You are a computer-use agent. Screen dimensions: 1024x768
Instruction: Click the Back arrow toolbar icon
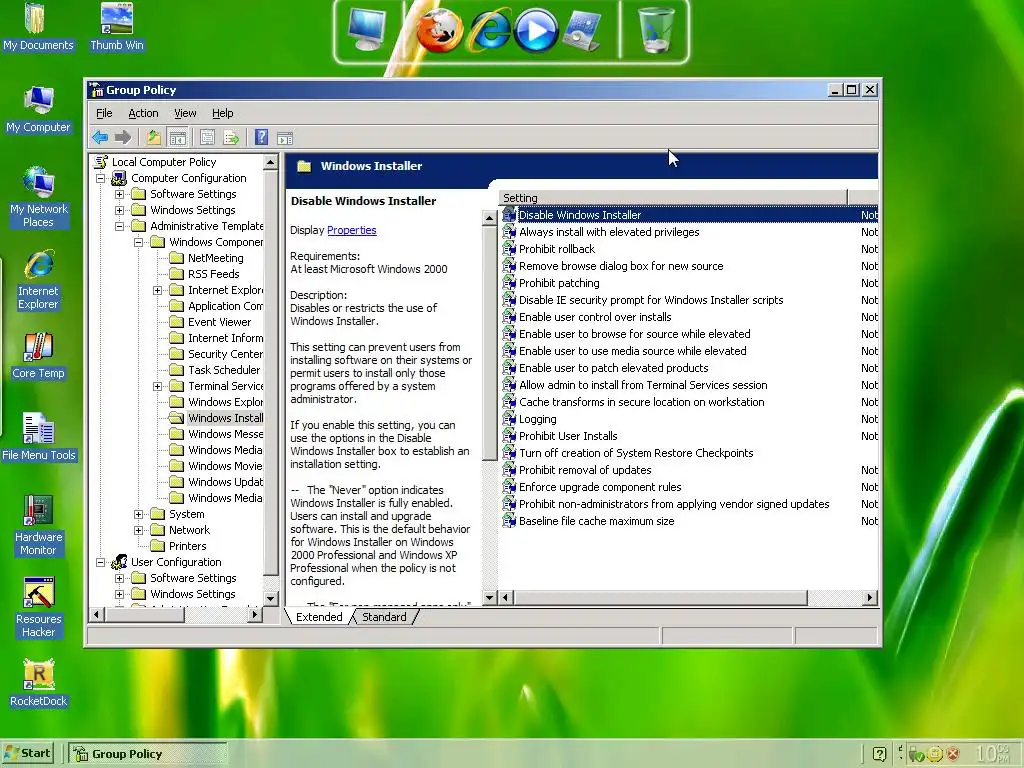pos(100,137)
